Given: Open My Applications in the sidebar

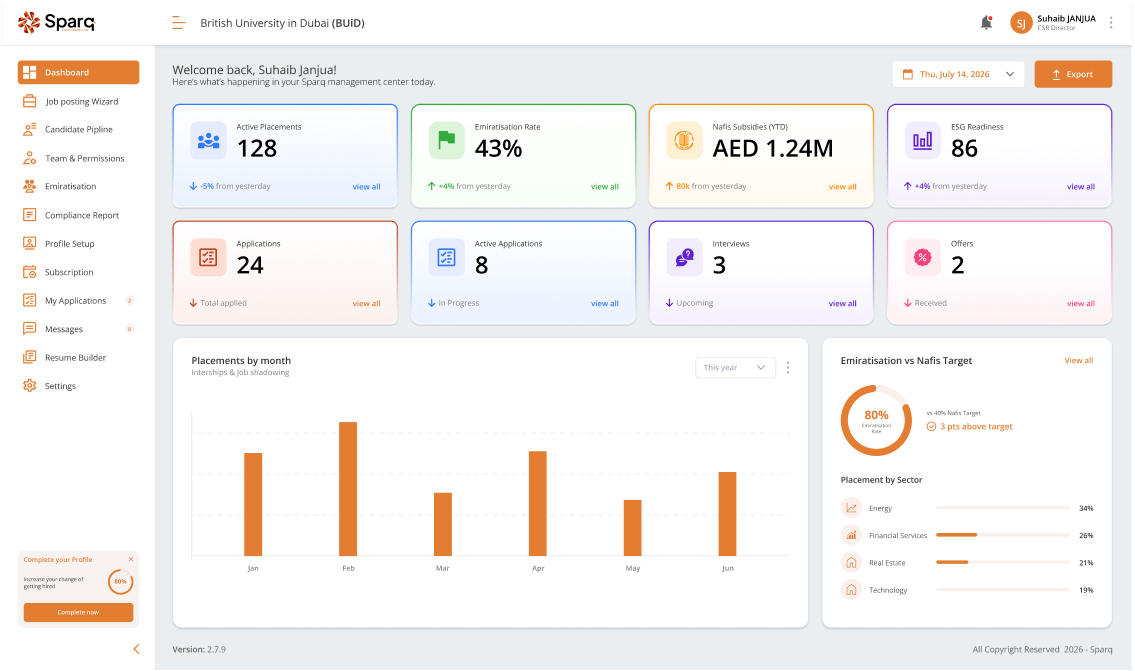Looking at the screenshot, I should [x=78, y=300].
